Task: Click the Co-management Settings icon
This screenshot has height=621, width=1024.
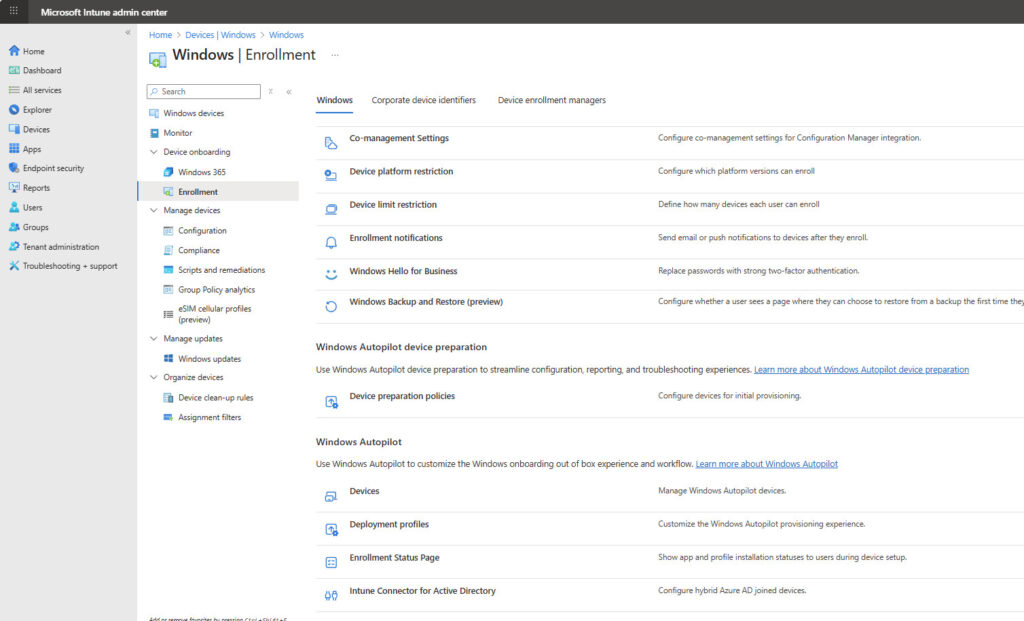Action: [331, 142]
